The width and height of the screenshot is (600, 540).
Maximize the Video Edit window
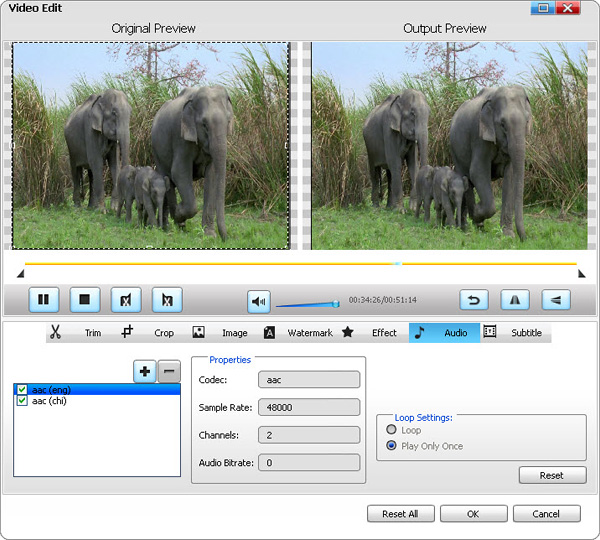point(543,8)
